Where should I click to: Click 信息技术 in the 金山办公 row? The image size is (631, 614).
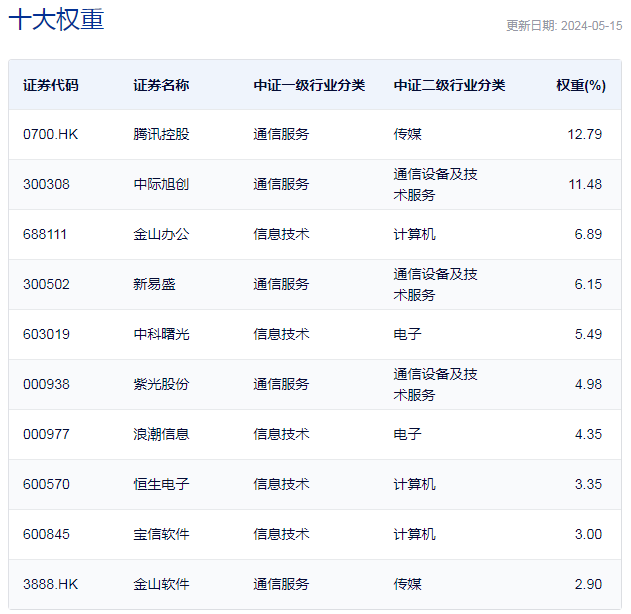coord(281,234)
